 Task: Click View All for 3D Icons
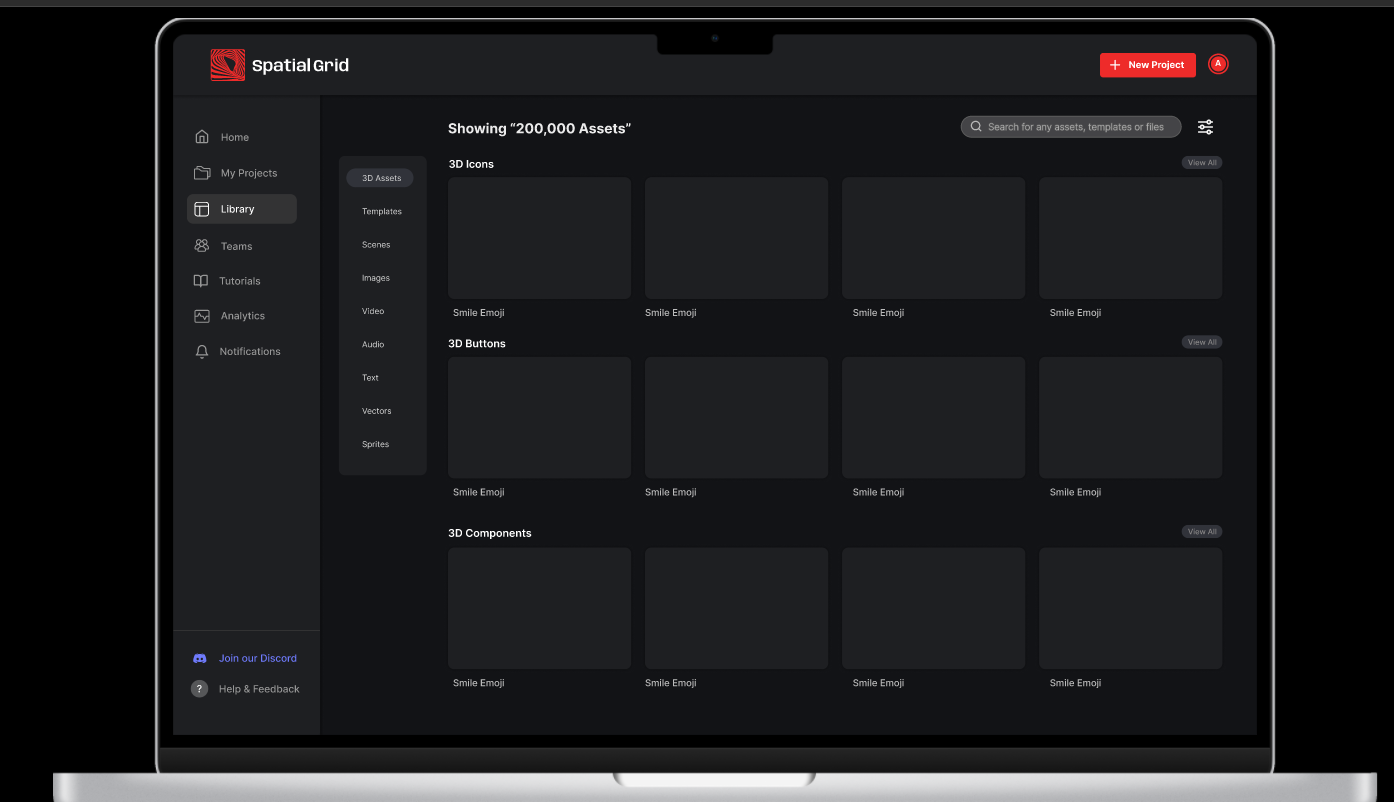(x=1201, y=163)
